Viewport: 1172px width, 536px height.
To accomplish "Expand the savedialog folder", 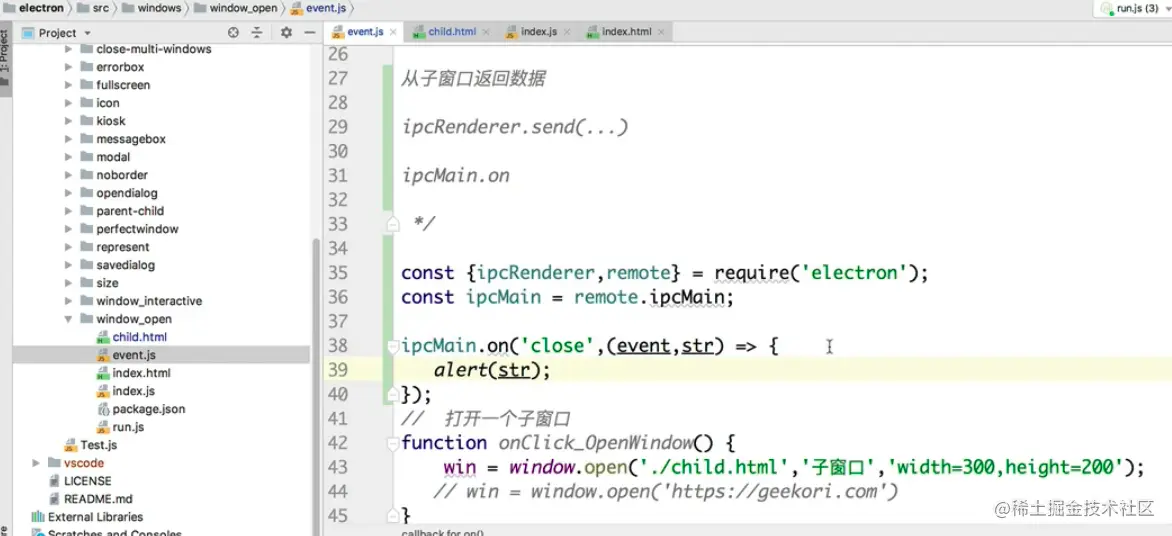I will click(69, 265).
